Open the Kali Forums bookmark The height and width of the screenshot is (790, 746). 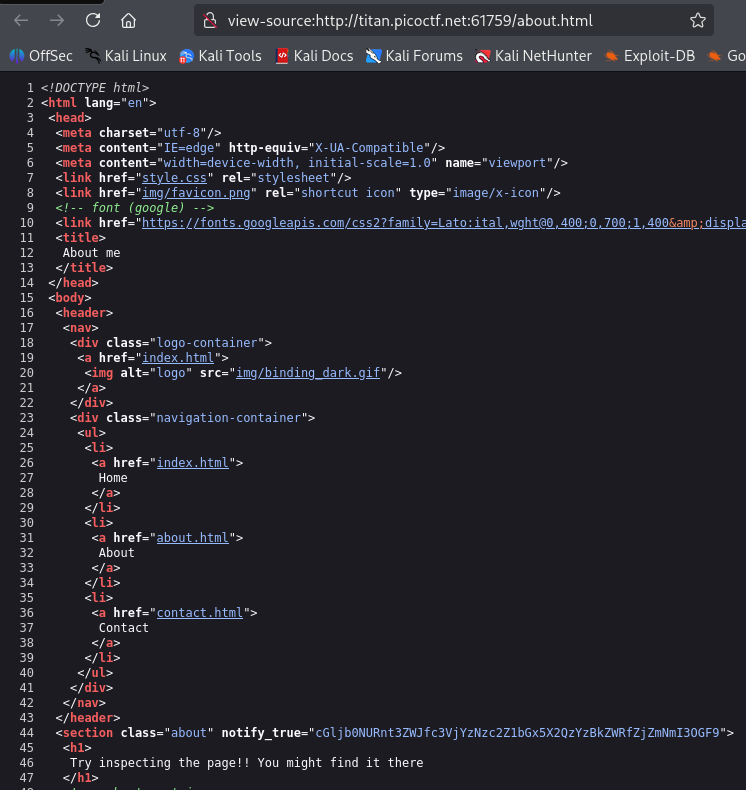pyautogui.click(x=414, y=56)
